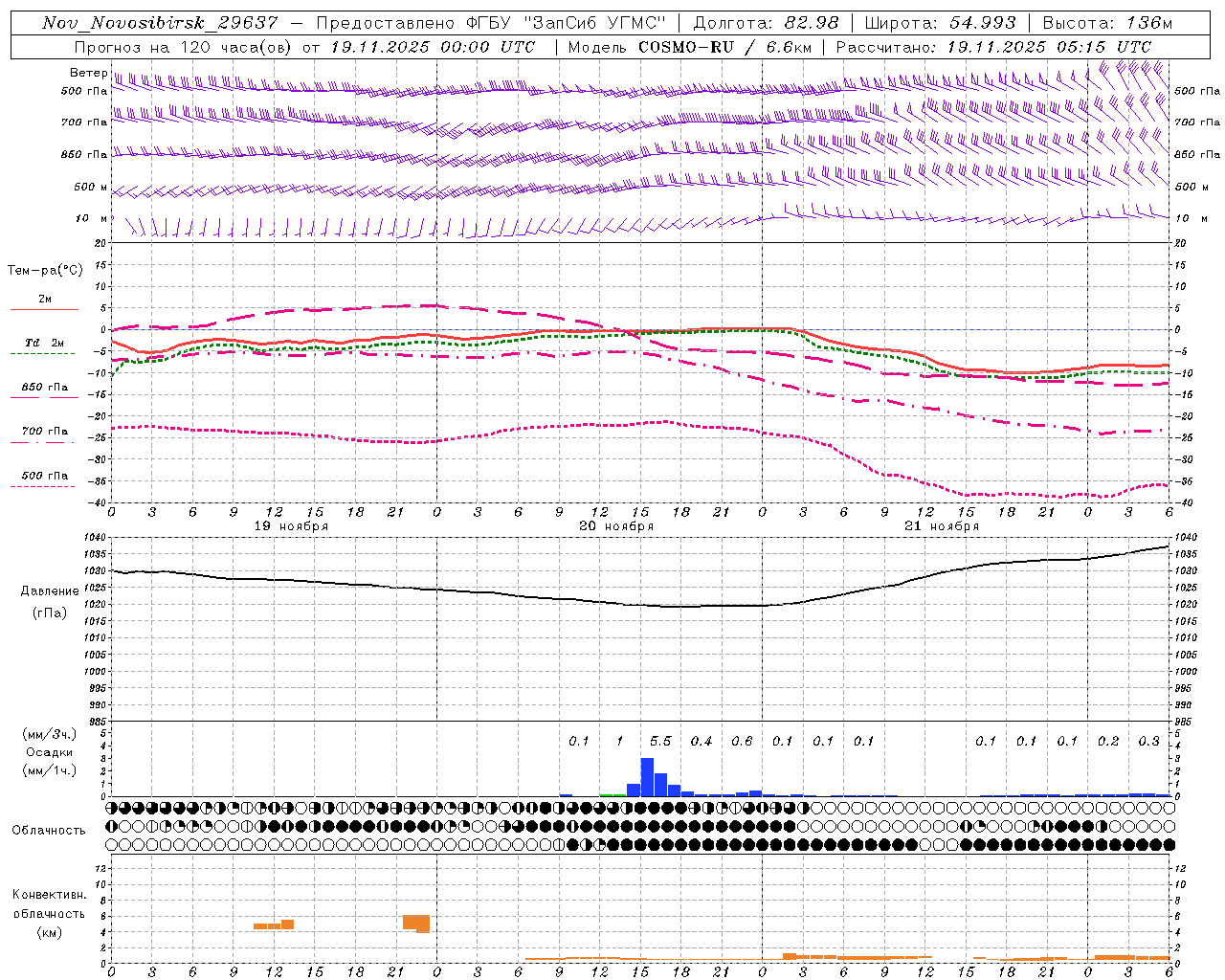The height and width of the screenshot is (980, 1225).
Task: Click the "0.4" three-hour precipitation total
Action: 702,742
